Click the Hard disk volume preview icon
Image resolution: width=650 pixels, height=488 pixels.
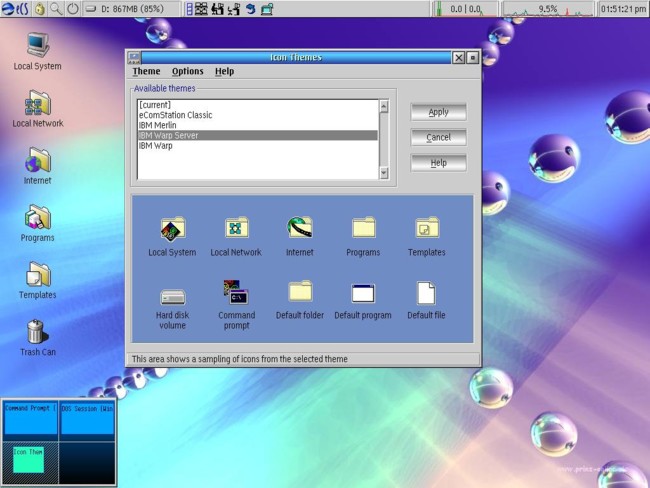172,297
